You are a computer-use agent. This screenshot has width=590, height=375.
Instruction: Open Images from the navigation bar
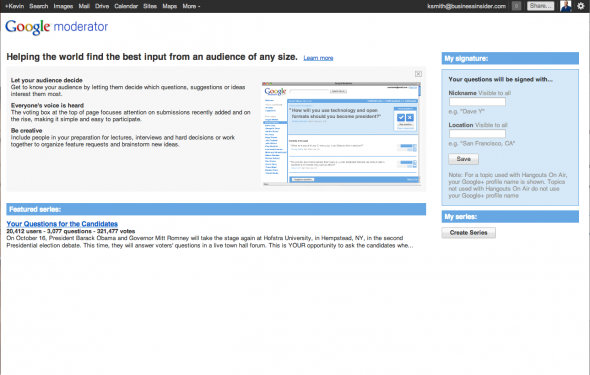click(63, 6)
